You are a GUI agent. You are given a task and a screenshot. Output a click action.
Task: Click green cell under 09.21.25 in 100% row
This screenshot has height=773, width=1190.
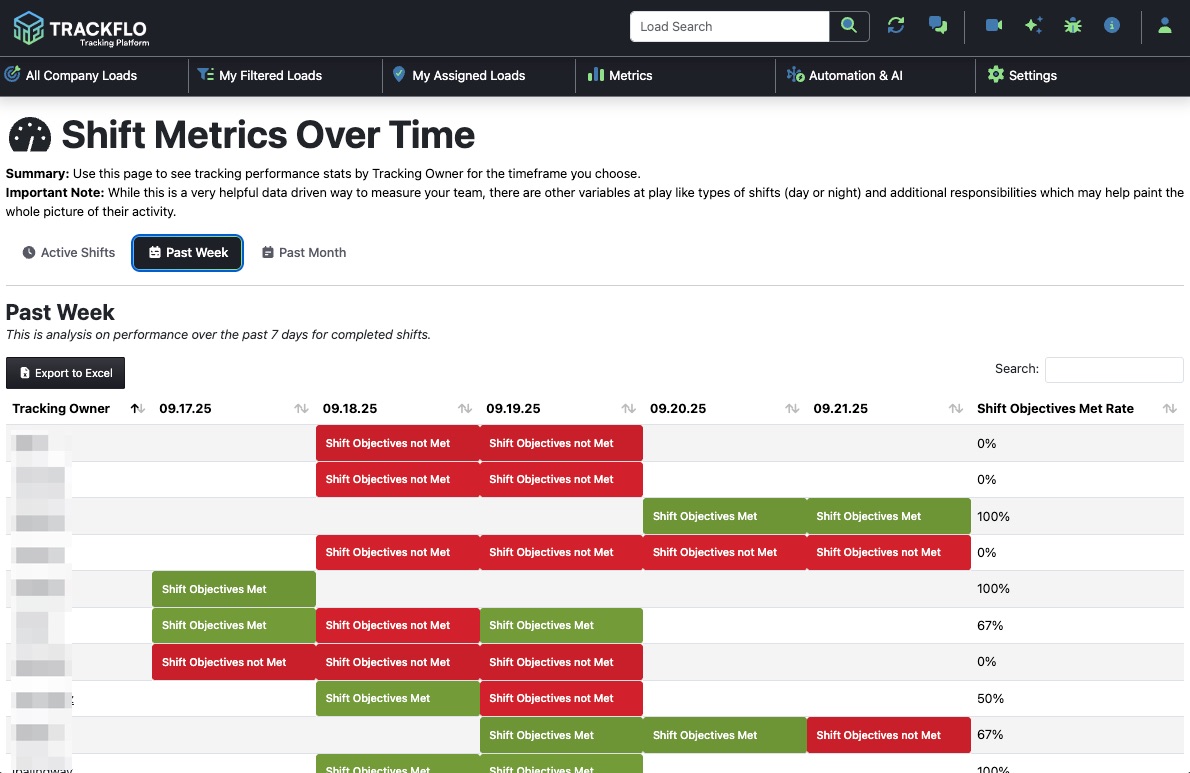pyautogui.click(x=889, y=516)
